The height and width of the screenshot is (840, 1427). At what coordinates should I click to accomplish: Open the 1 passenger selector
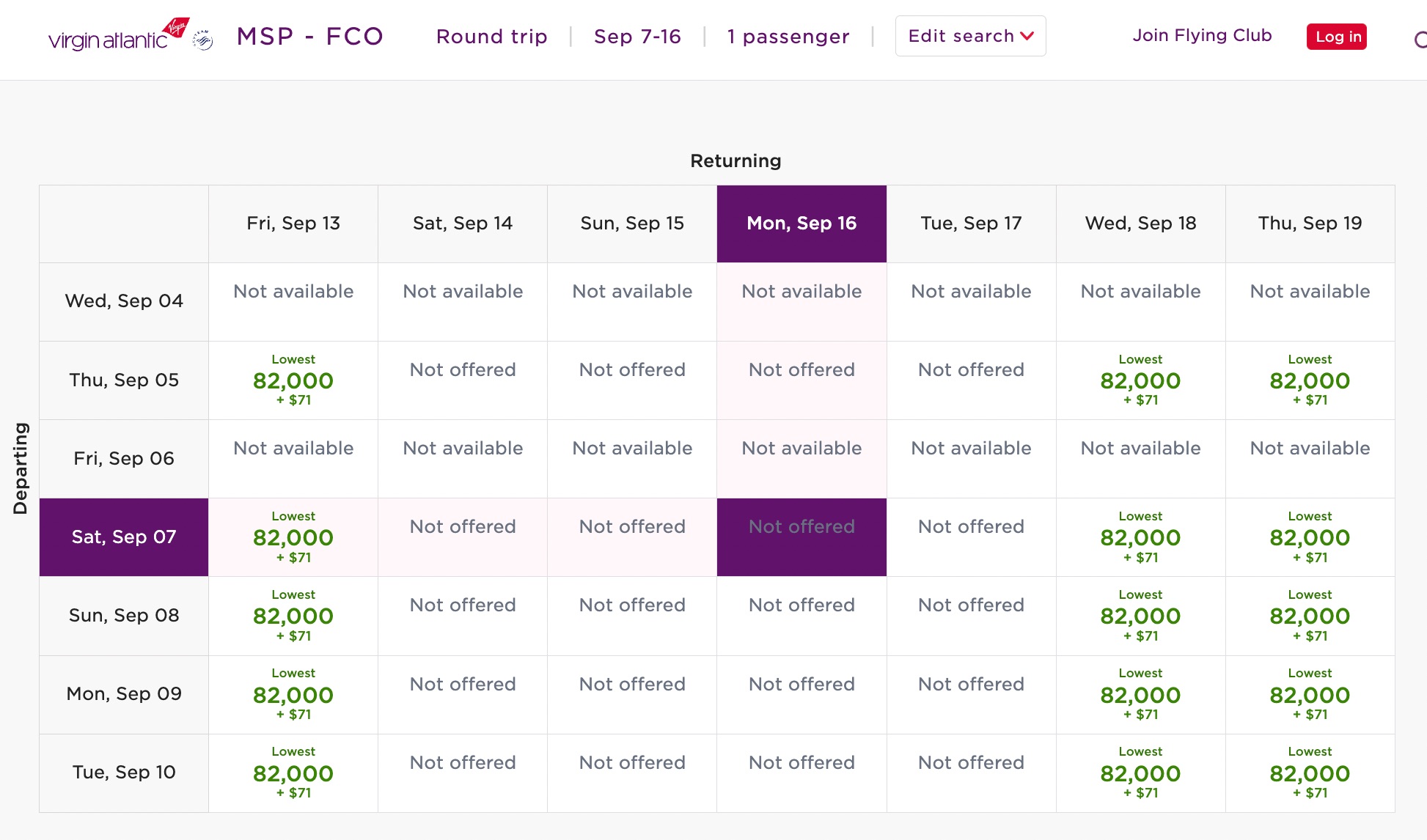tap(788, 37)
